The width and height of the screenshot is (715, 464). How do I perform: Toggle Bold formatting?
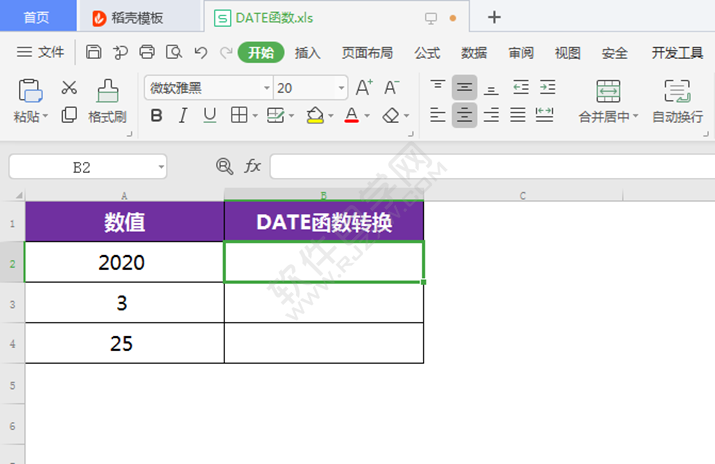coord(156,115)
